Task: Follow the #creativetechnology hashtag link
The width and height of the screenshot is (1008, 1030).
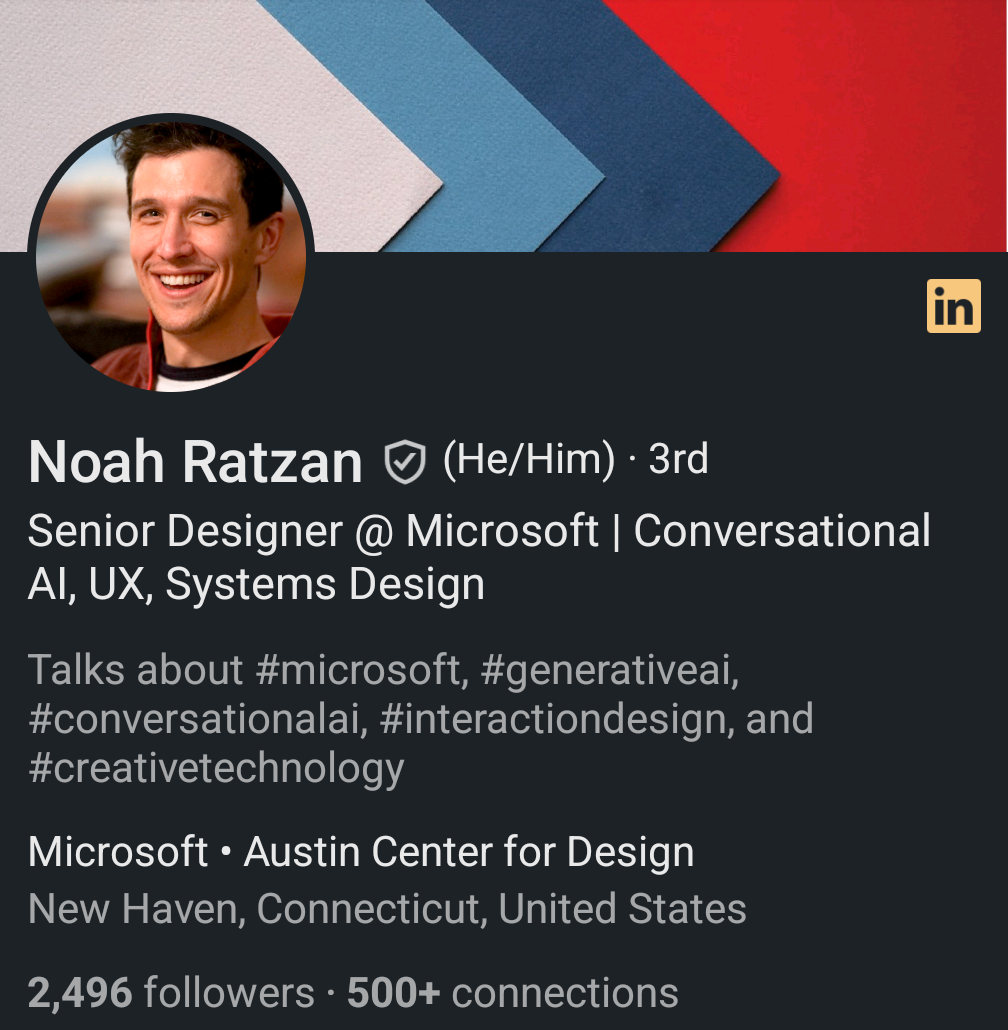Action: click(x=216, y=768)
